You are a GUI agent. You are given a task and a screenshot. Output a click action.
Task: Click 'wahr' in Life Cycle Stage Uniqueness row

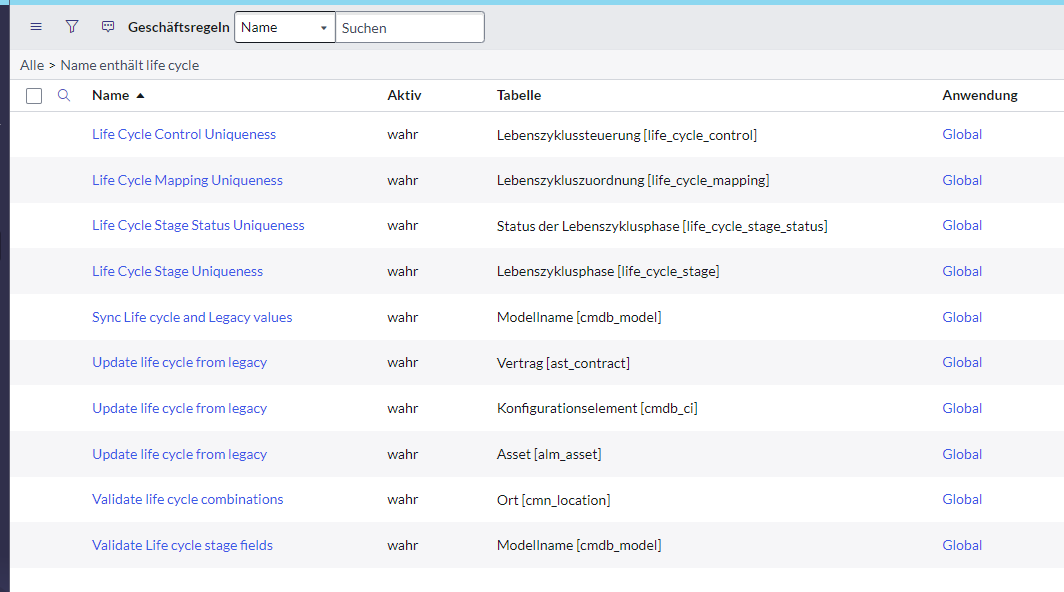[x=403, y=272]
